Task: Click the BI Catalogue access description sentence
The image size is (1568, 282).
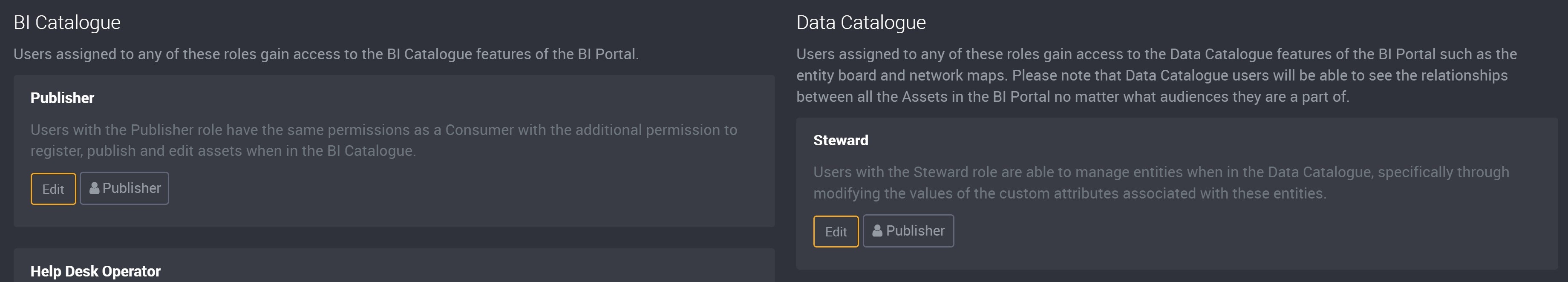Action: point(326,54)
